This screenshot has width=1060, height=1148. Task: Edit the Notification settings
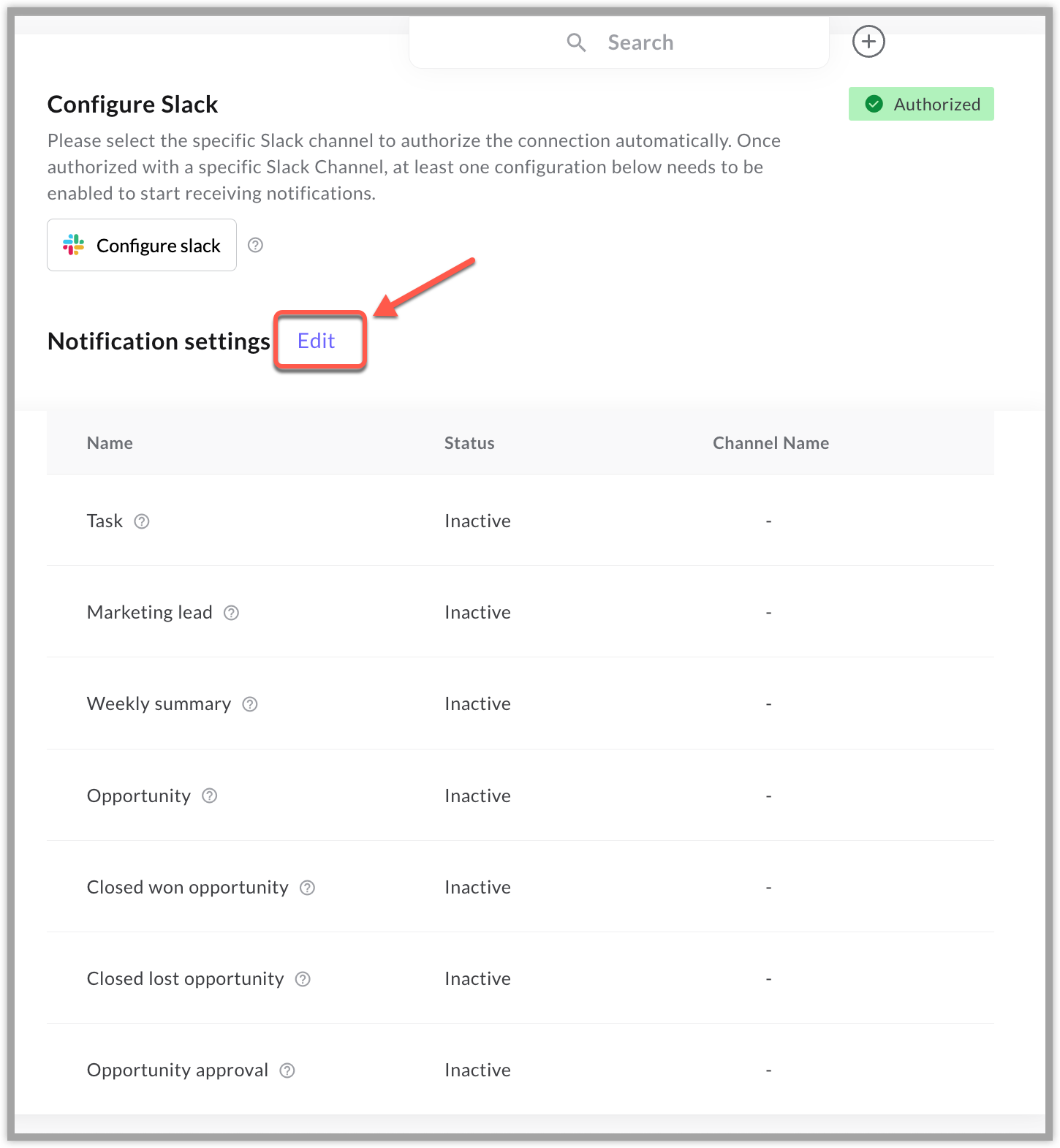(317, 341)
